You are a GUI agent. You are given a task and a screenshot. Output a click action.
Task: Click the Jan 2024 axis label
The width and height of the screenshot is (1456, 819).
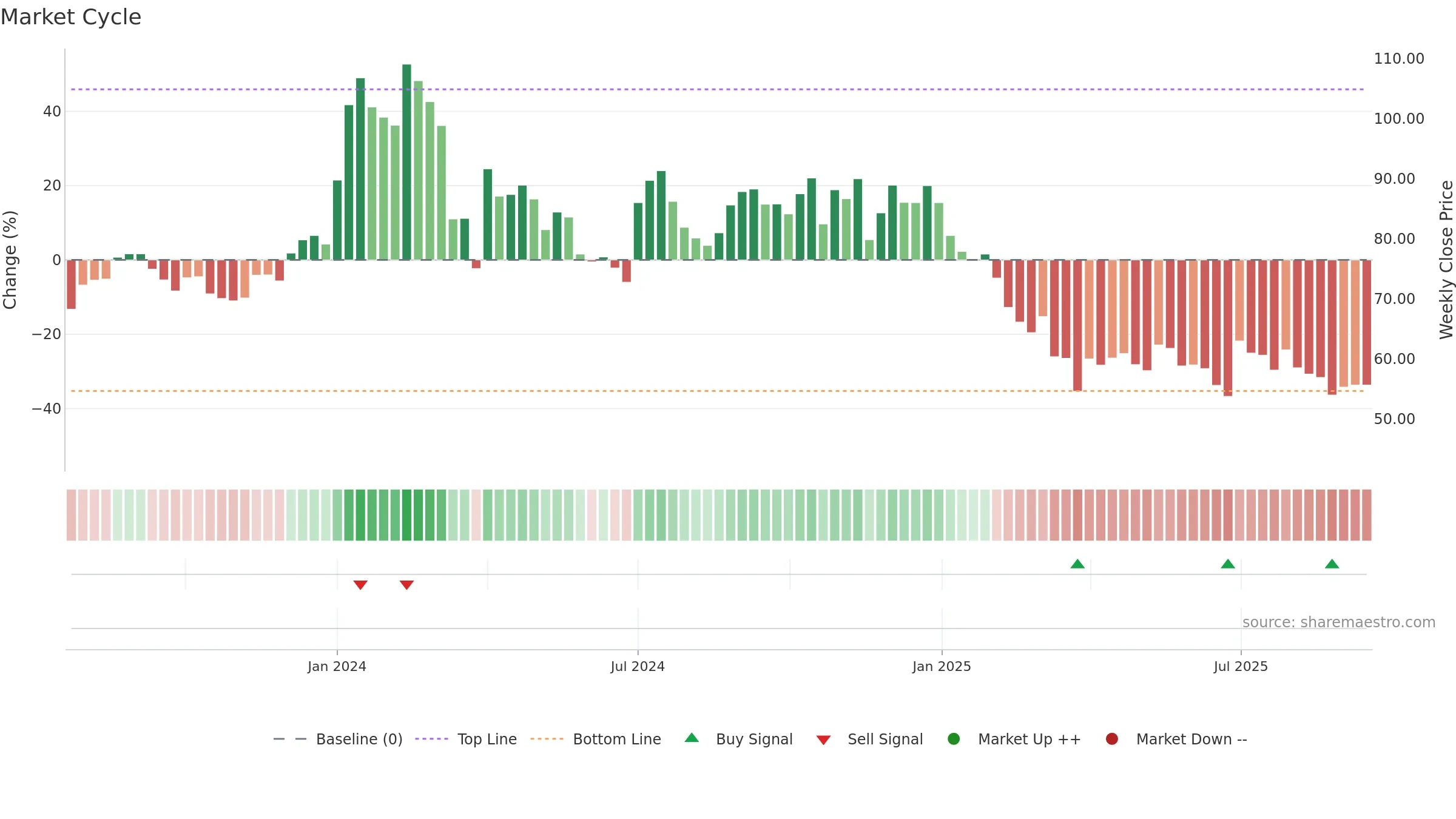pos(337,667)
